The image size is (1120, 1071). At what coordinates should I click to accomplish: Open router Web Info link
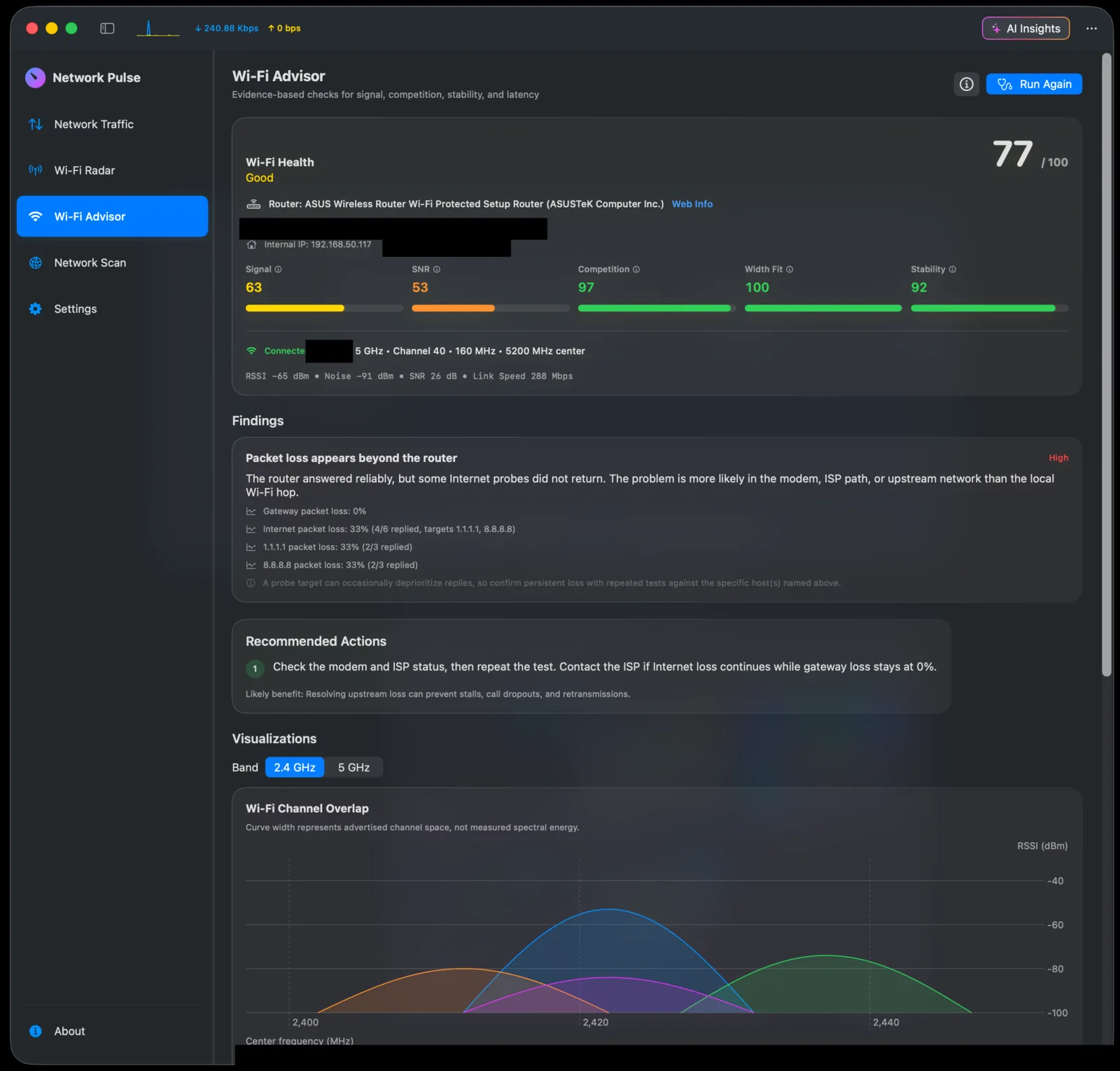click(692, 204)
